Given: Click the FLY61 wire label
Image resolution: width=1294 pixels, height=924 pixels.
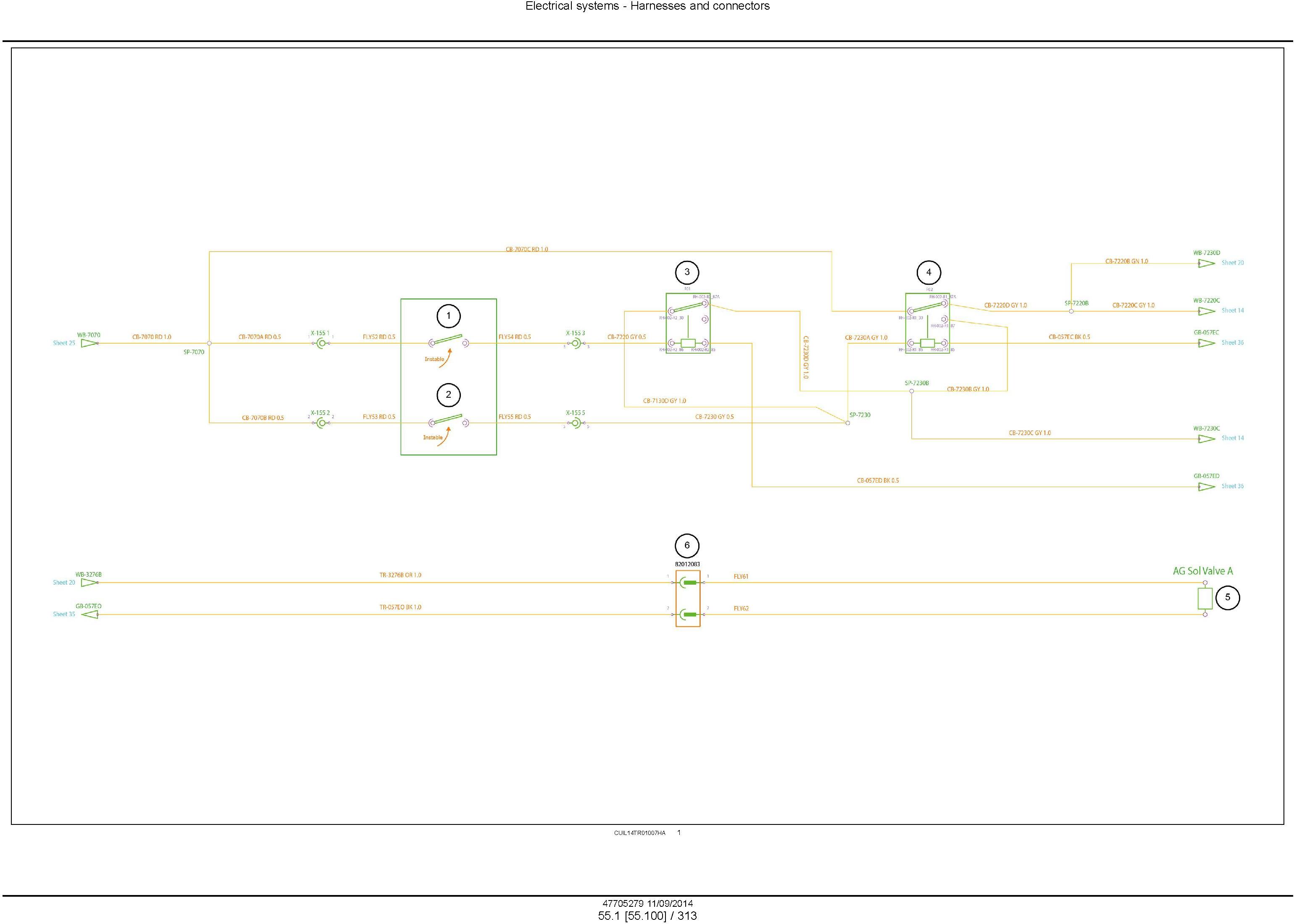Looking at the screenshot, I should tap(741, 577).
